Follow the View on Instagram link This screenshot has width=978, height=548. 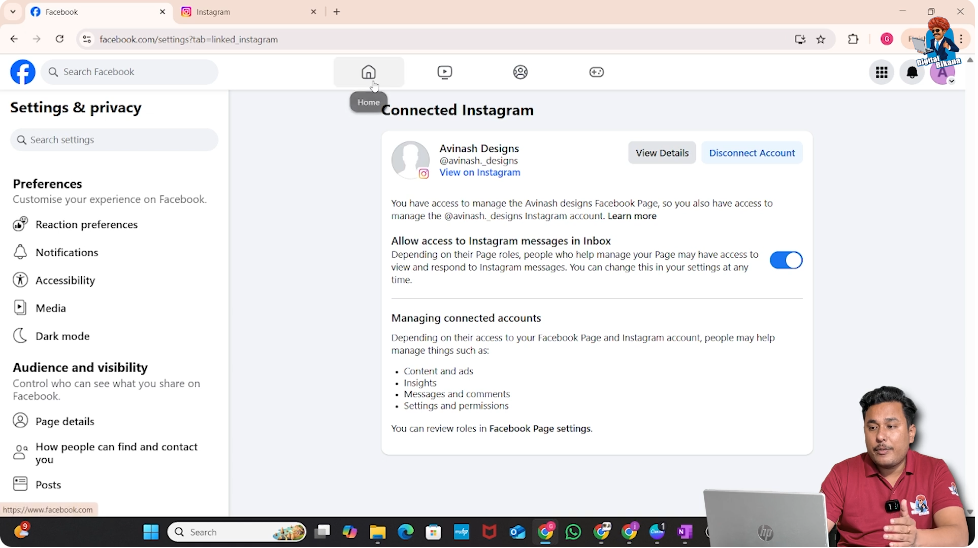coord(480,173)
